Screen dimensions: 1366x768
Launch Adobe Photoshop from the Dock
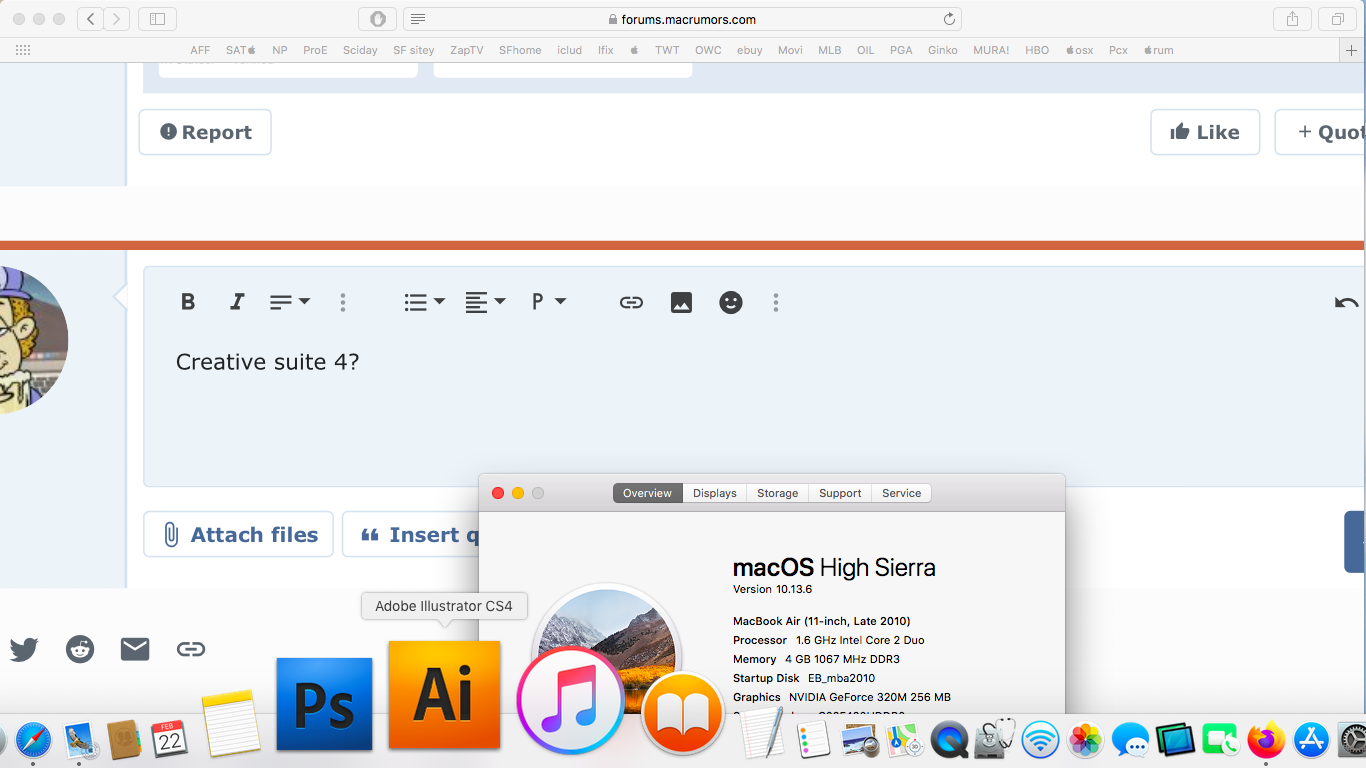click(324, 704)
